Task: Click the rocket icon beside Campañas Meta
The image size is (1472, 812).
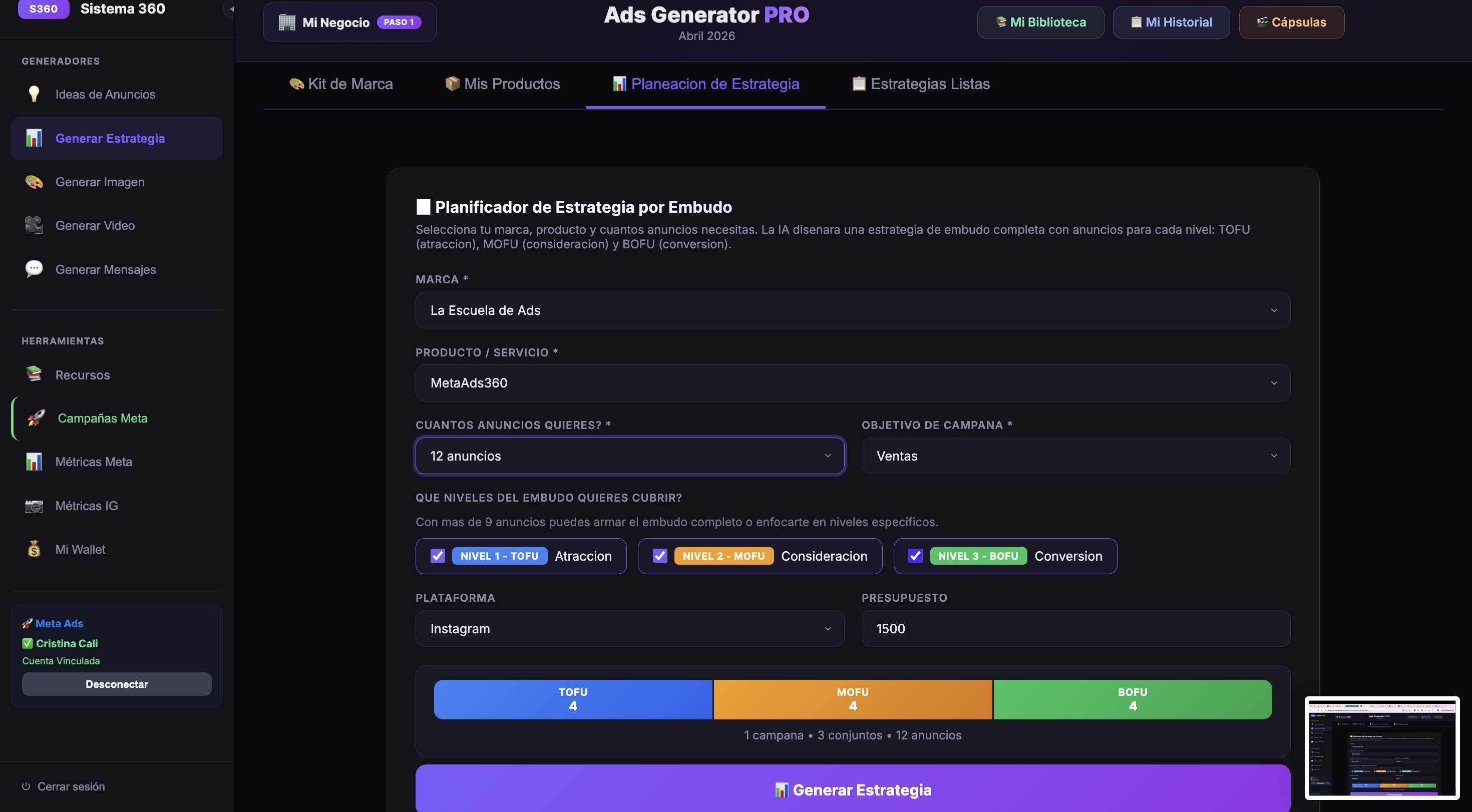Action: click(36, 419)
